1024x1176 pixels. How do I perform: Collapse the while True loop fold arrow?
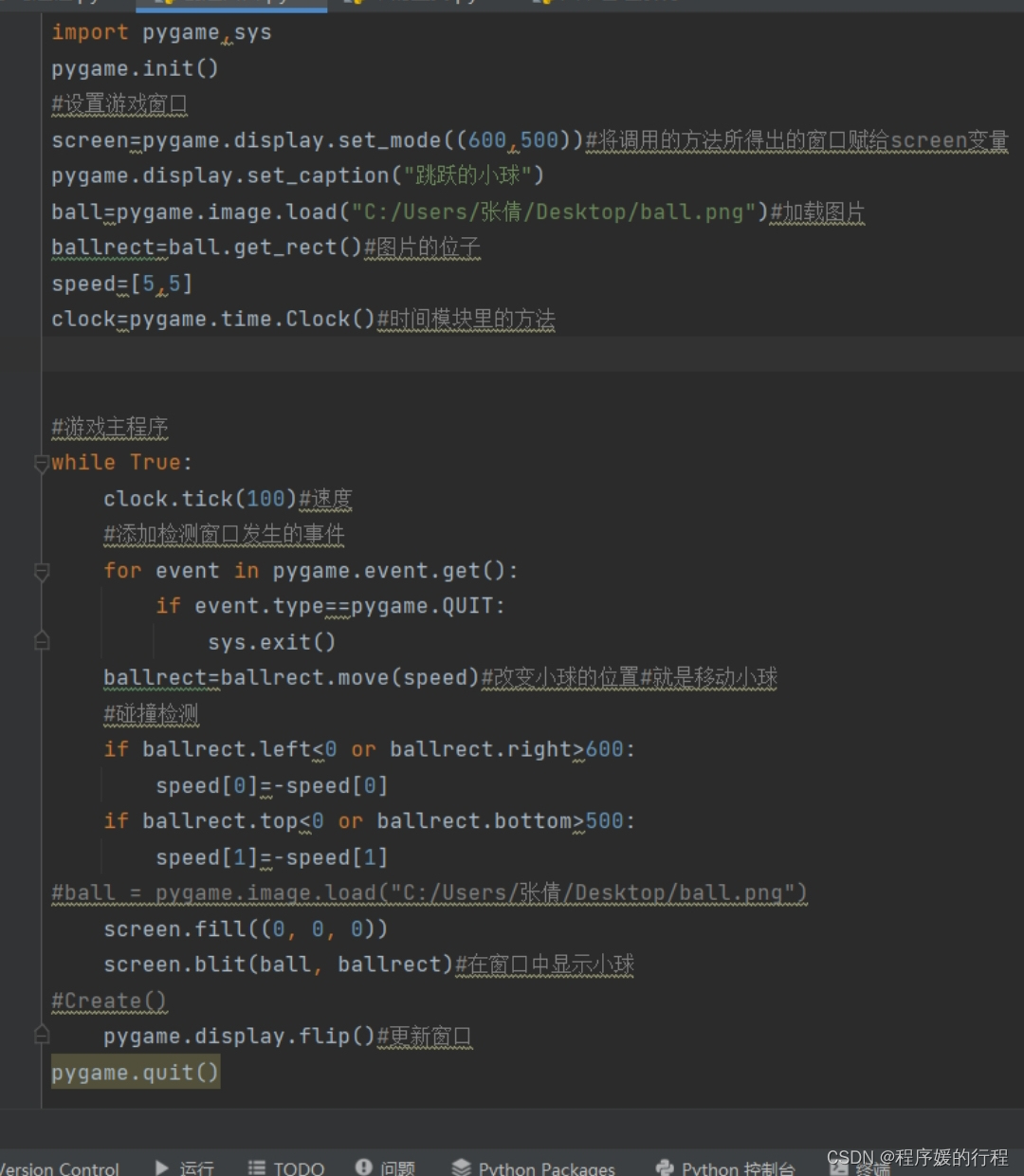click(x=42, y=464)
